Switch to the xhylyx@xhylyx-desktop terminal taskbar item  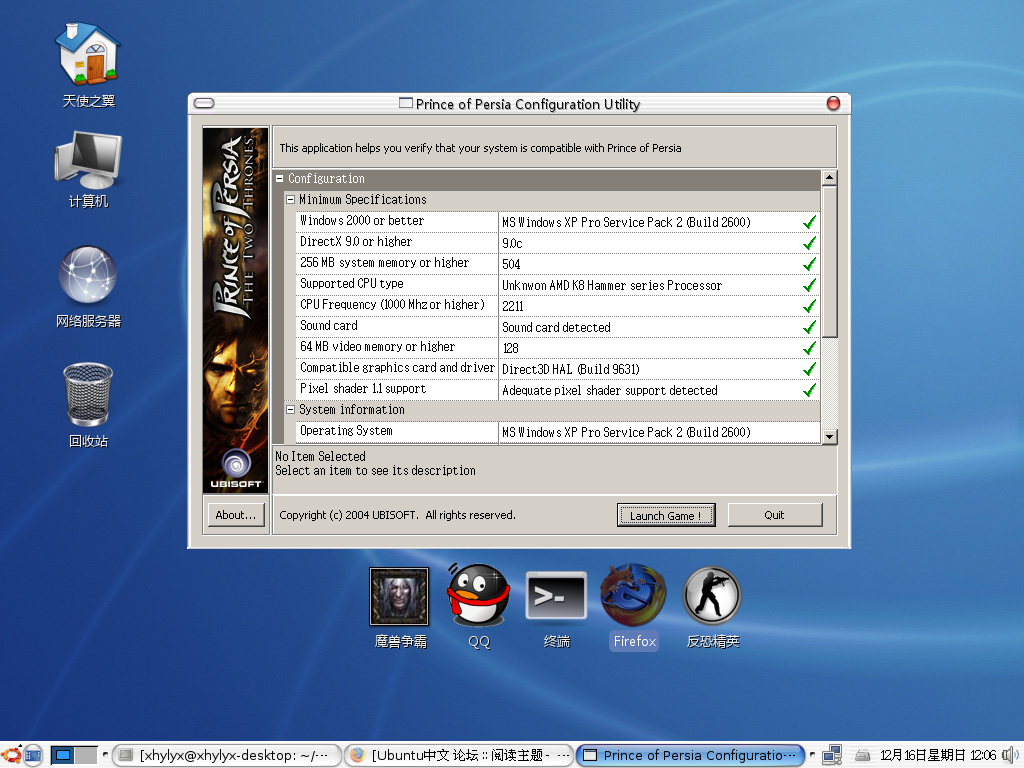click(x=227, y=756)
